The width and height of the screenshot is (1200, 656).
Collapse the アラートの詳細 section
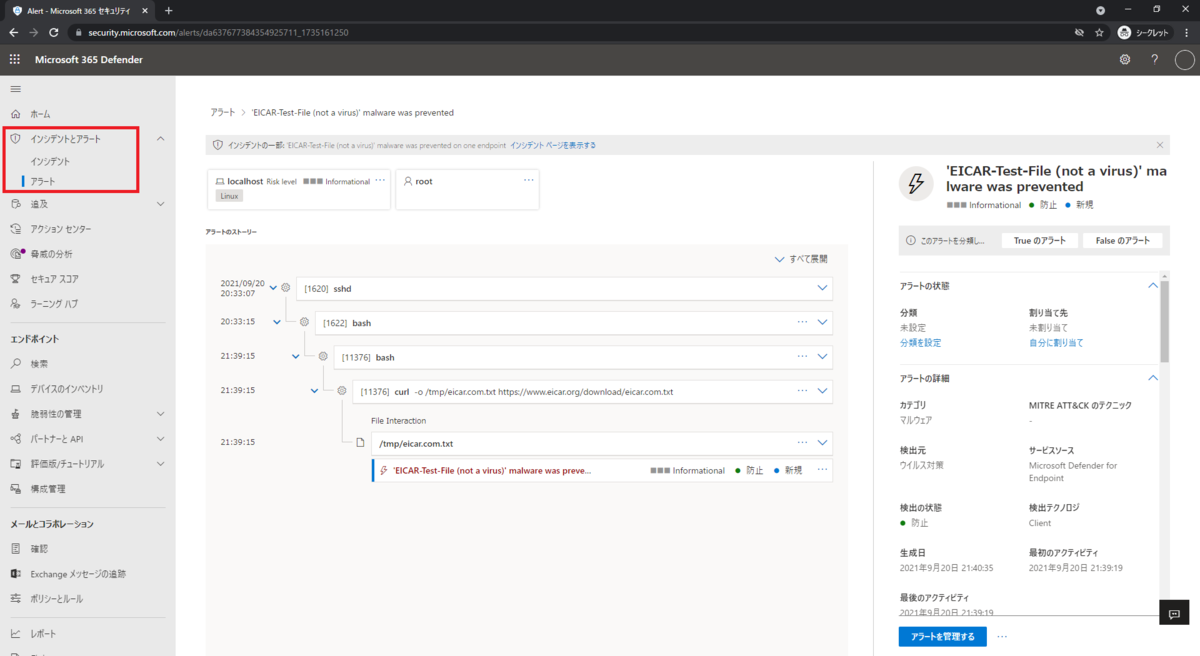point(1153,378)
